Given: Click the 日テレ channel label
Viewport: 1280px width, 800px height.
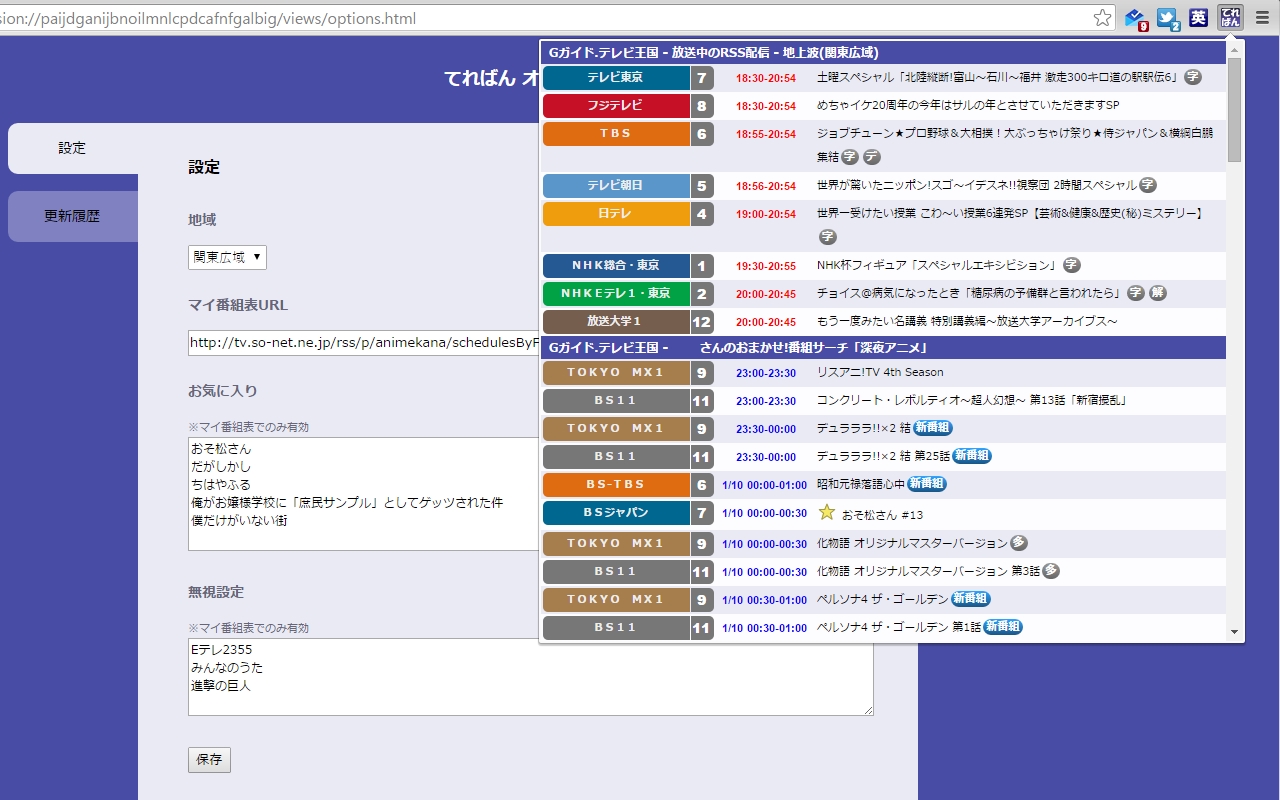Looking at the screenshot, I should [616, 214].
